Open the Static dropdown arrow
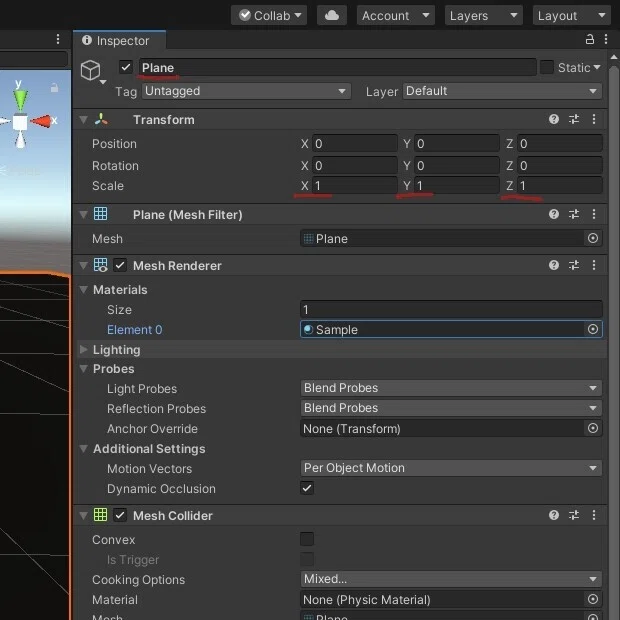Viewport: 620px width, 620px height. (x=597, y=67)
